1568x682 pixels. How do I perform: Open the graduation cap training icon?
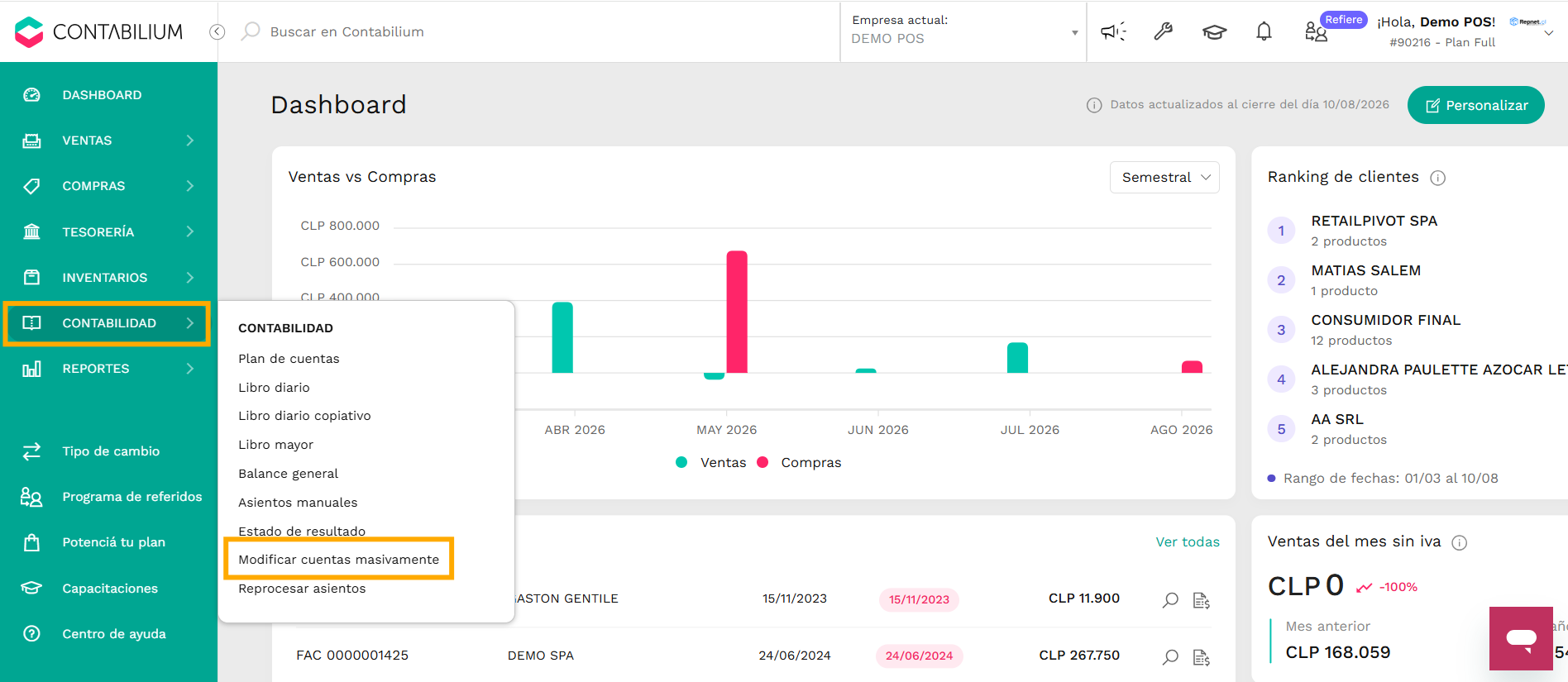[x=1214, y=32]
